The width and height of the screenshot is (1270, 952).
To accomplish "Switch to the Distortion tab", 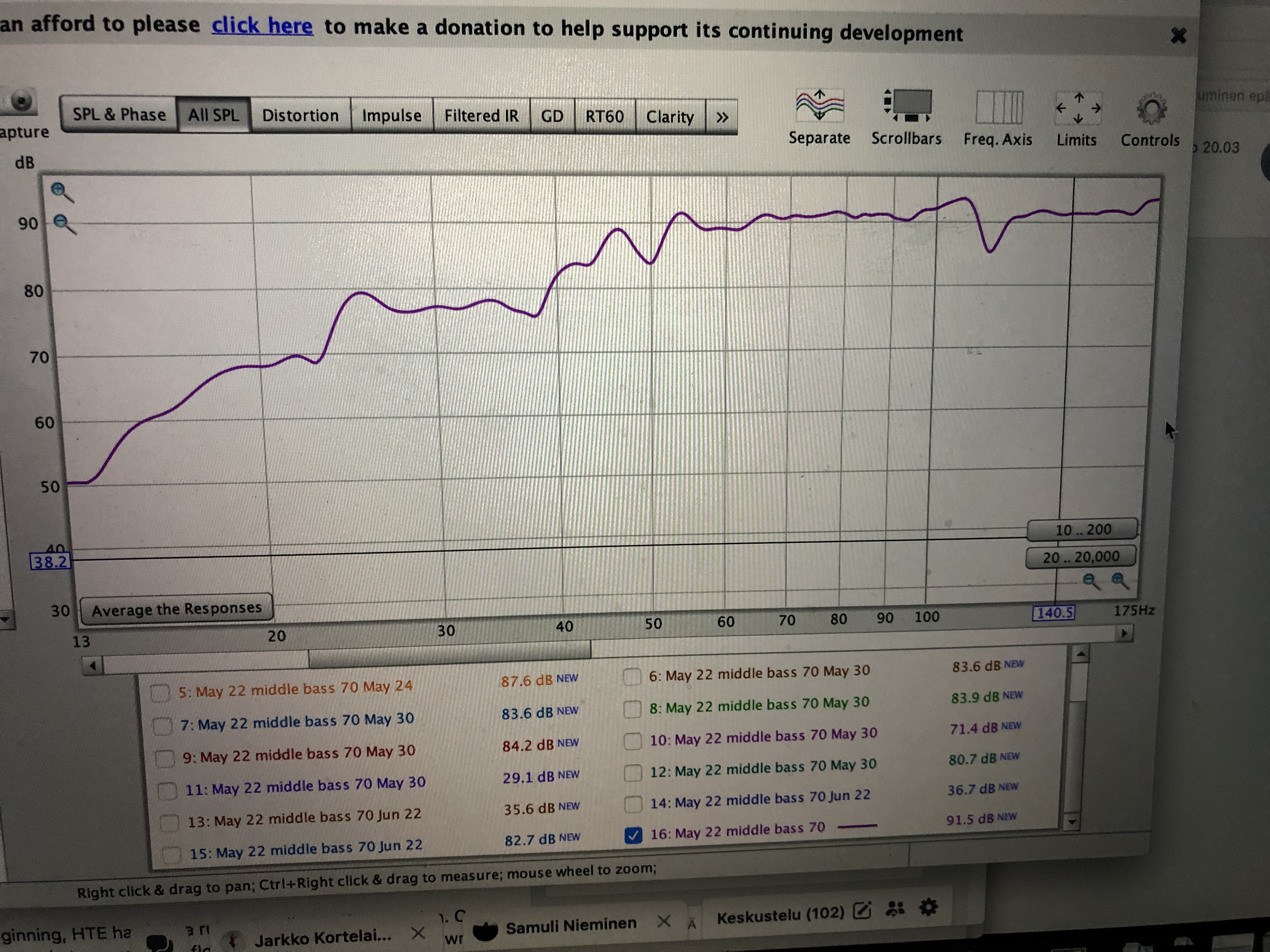I will coord(300,115).
